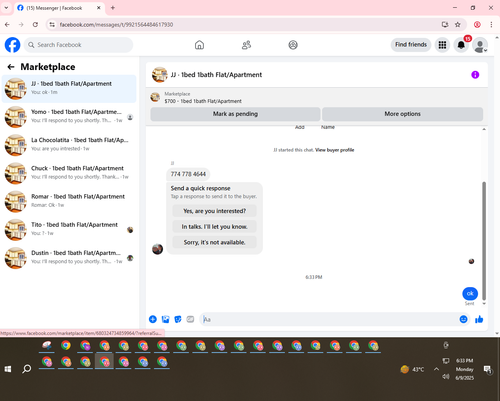500x401 pixels.
Task: Click the sent "ok" message bubble
Action: (470, 294)
